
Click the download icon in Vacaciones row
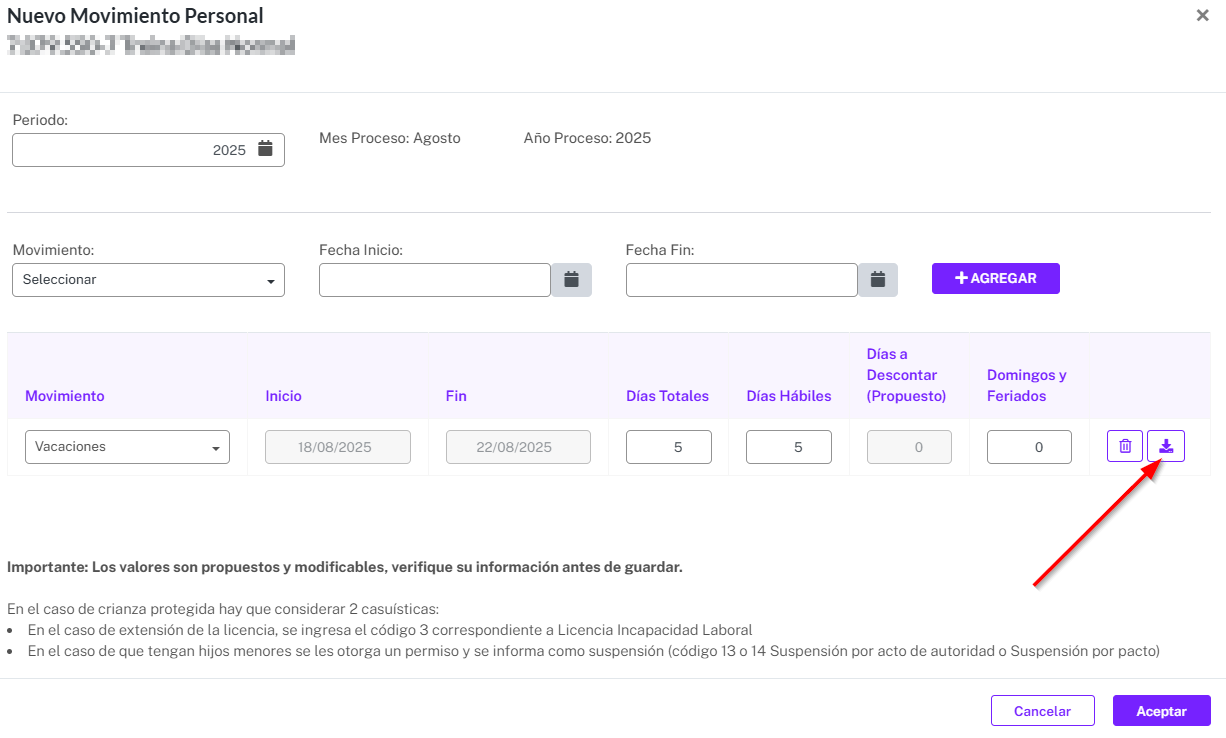(1166, 446)
